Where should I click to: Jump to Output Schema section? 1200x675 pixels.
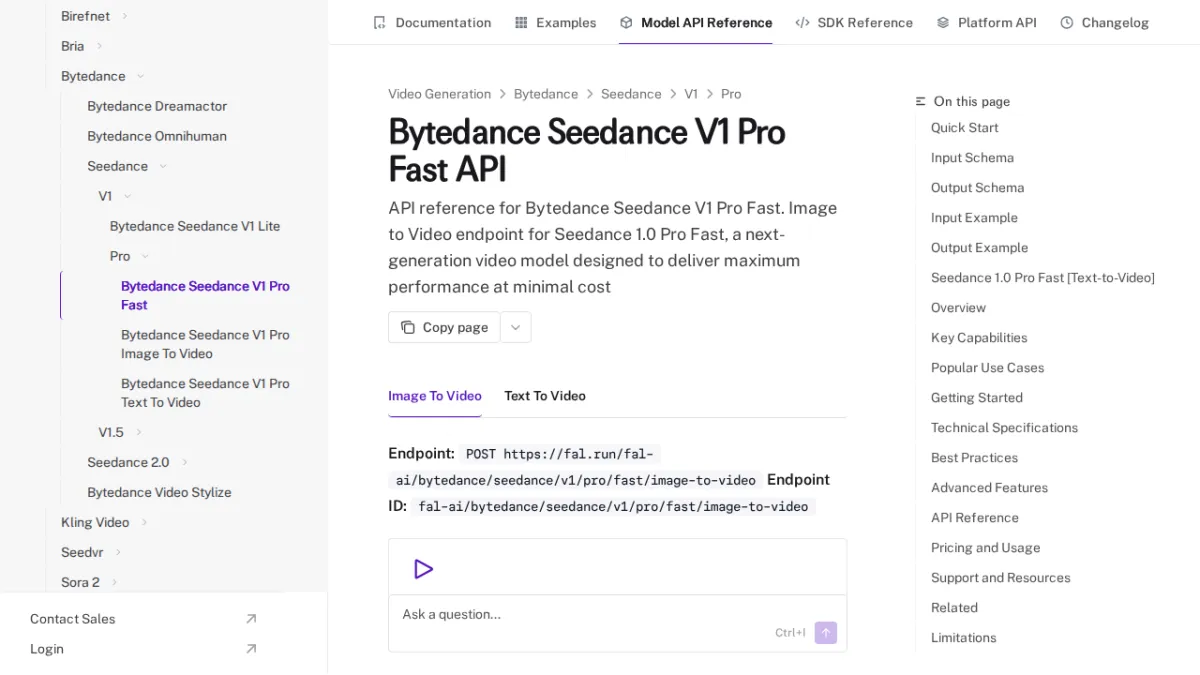tap(977, 188)
